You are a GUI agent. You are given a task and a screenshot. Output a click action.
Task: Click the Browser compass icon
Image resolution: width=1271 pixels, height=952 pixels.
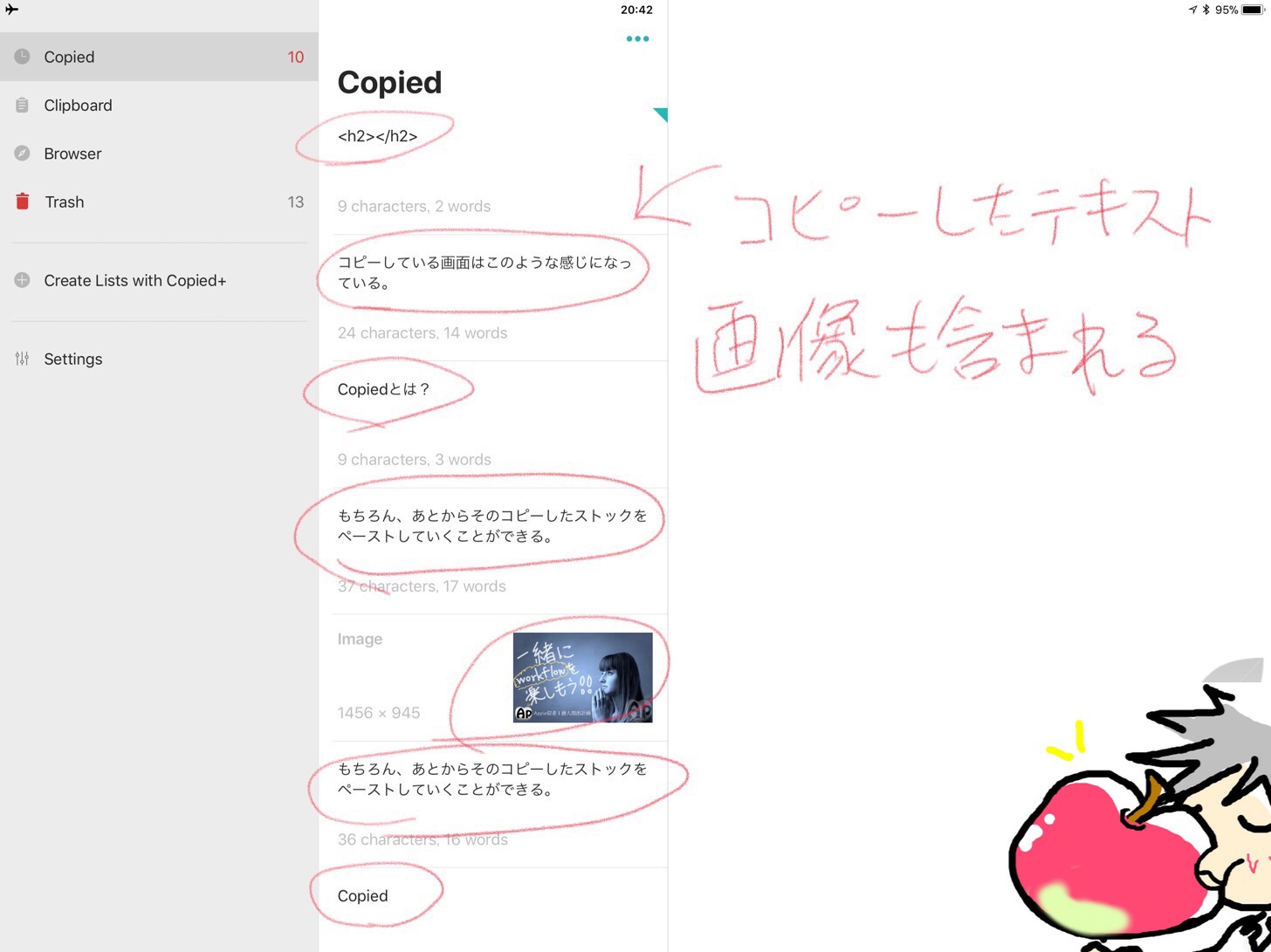pos(23,154)
